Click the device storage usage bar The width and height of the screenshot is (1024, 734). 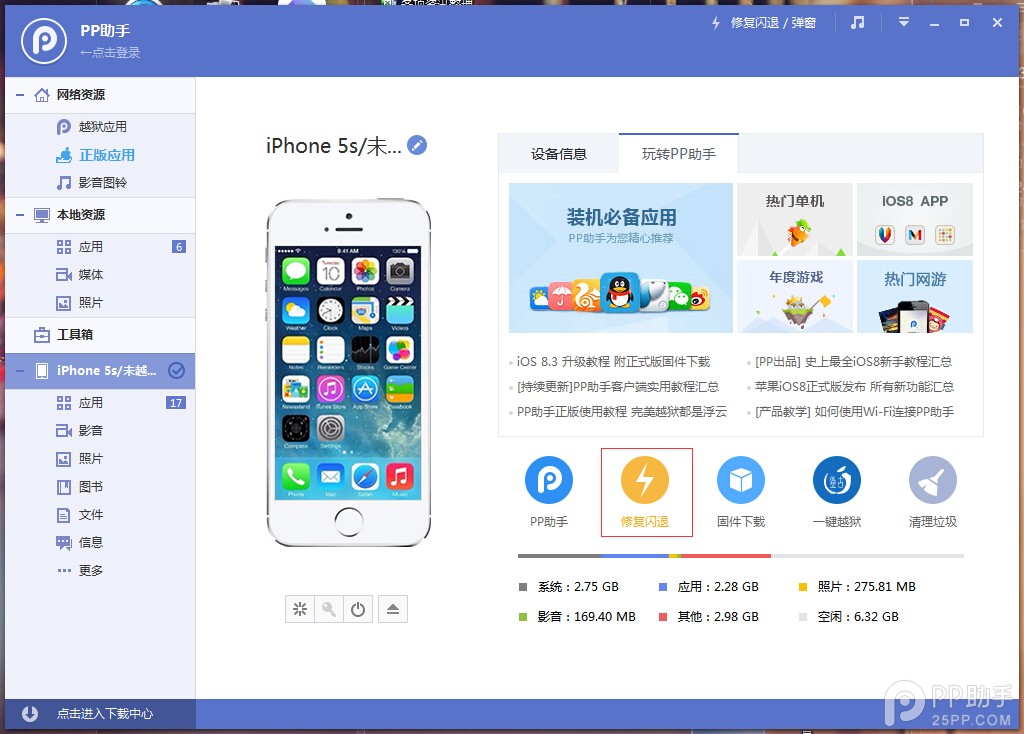(740, 556)
